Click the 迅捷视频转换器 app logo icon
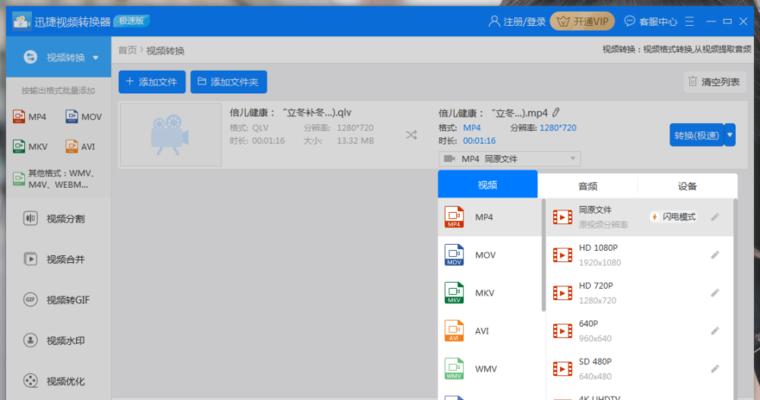 pos(21,21)
